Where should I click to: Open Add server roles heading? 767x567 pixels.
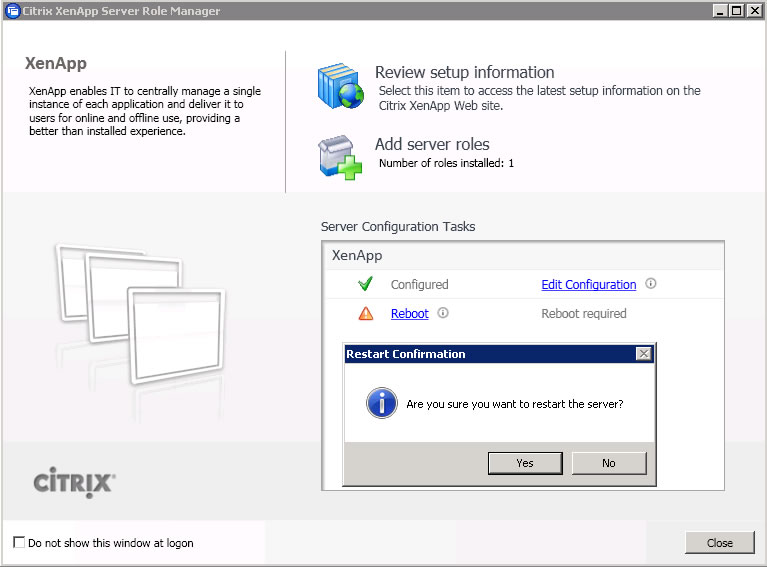point(432,144)
